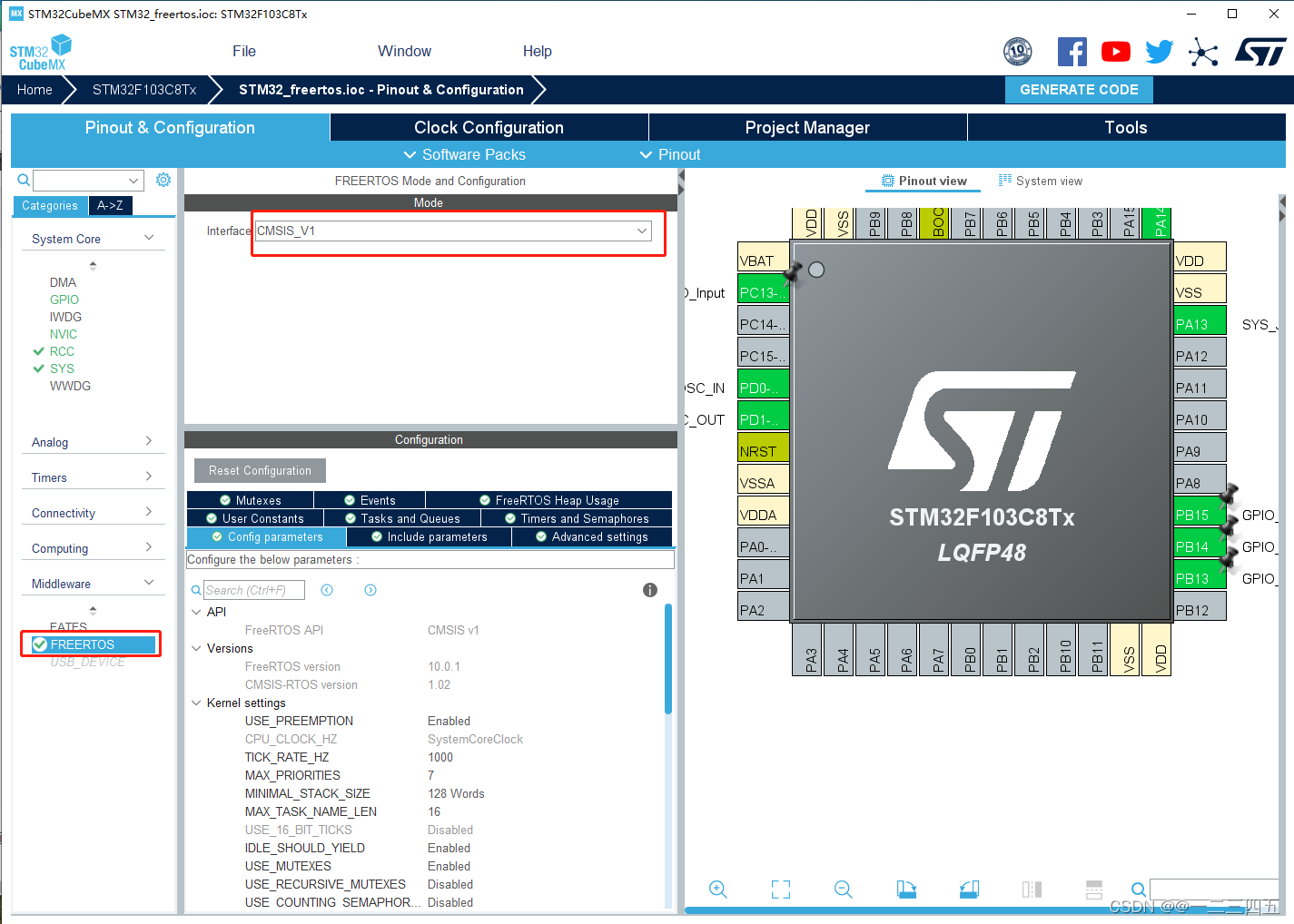Viewport: 1294px width, 924px height.
Task: Collapse the API parameter group
Action: [196, 612]
